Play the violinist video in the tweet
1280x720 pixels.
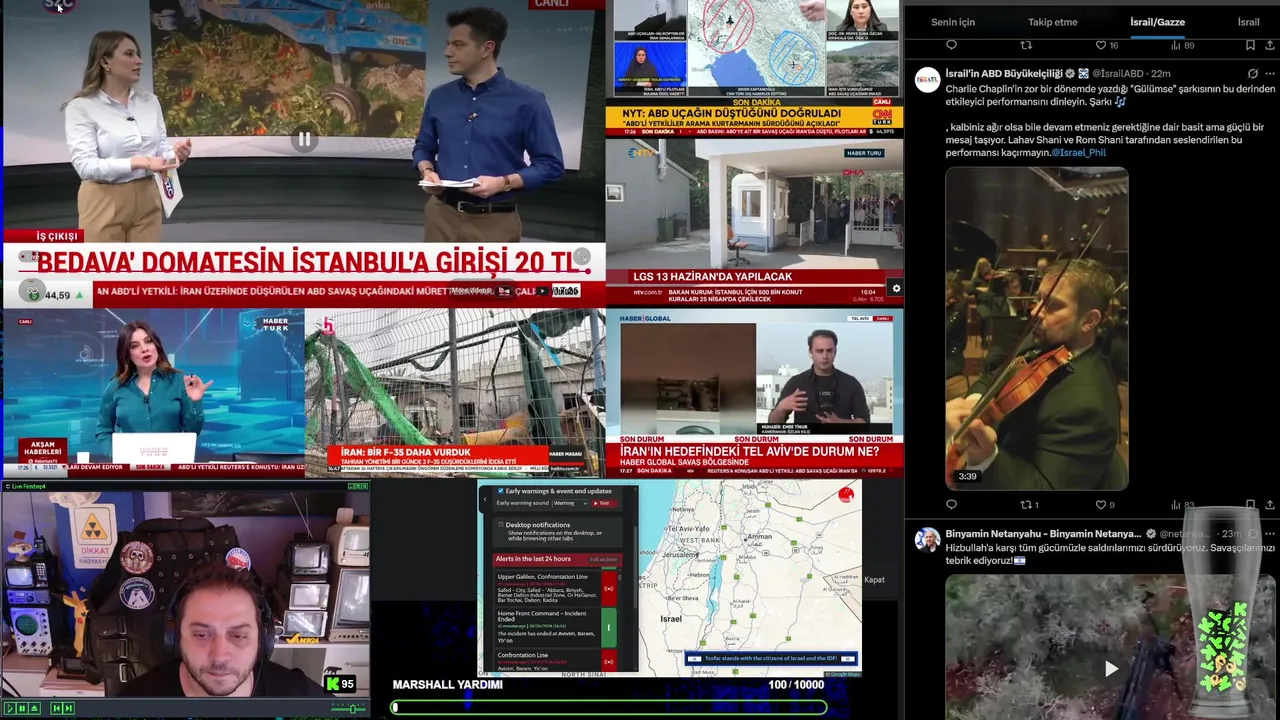pyautogui.click(x=1037, y=328)
